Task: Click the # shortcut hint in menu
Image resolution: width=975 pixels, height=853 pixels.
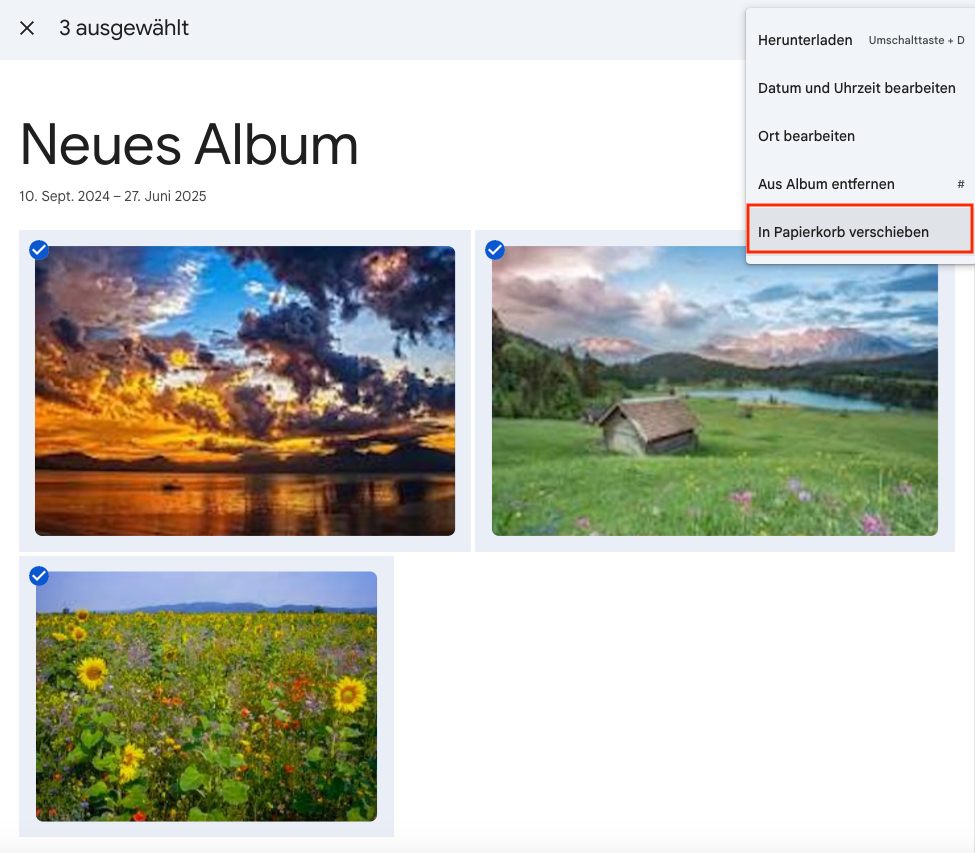Action: [960, 185]
